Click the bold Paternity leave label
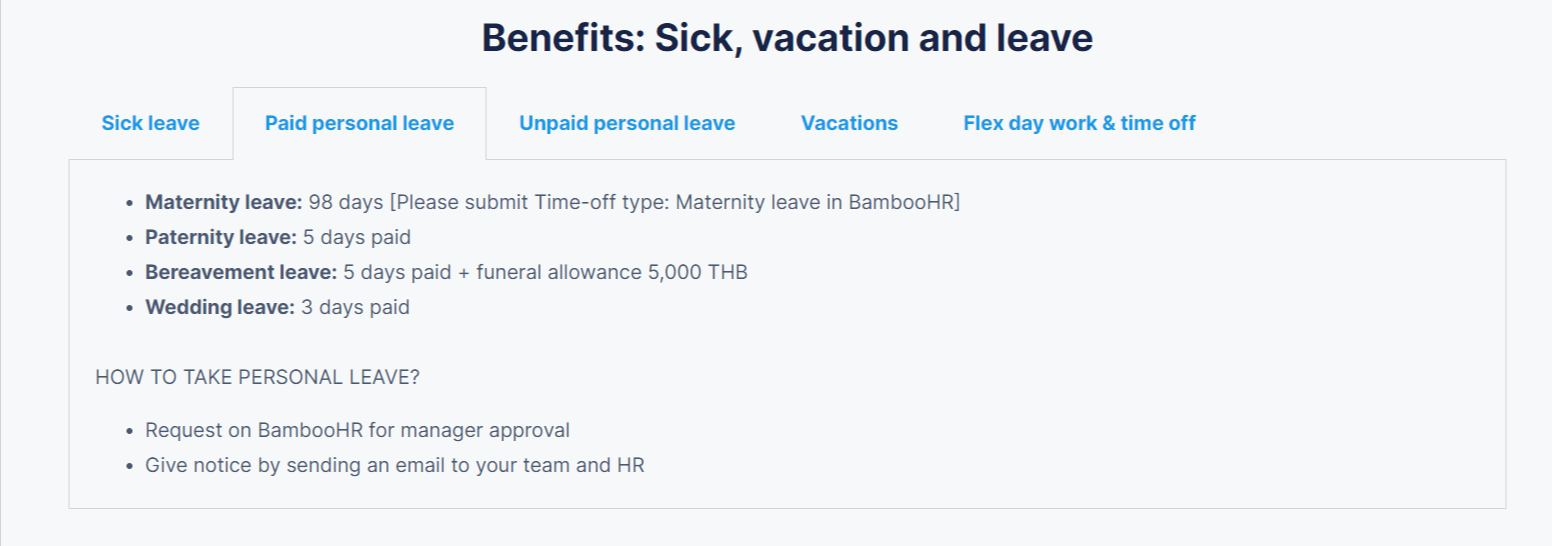Image resolution: width=1552 pixels, height=546 pixels. (x=221, y=237)
